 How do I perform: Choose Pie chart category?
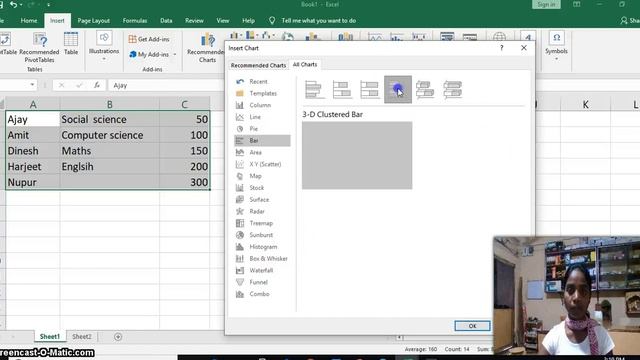tap(262, 129)
